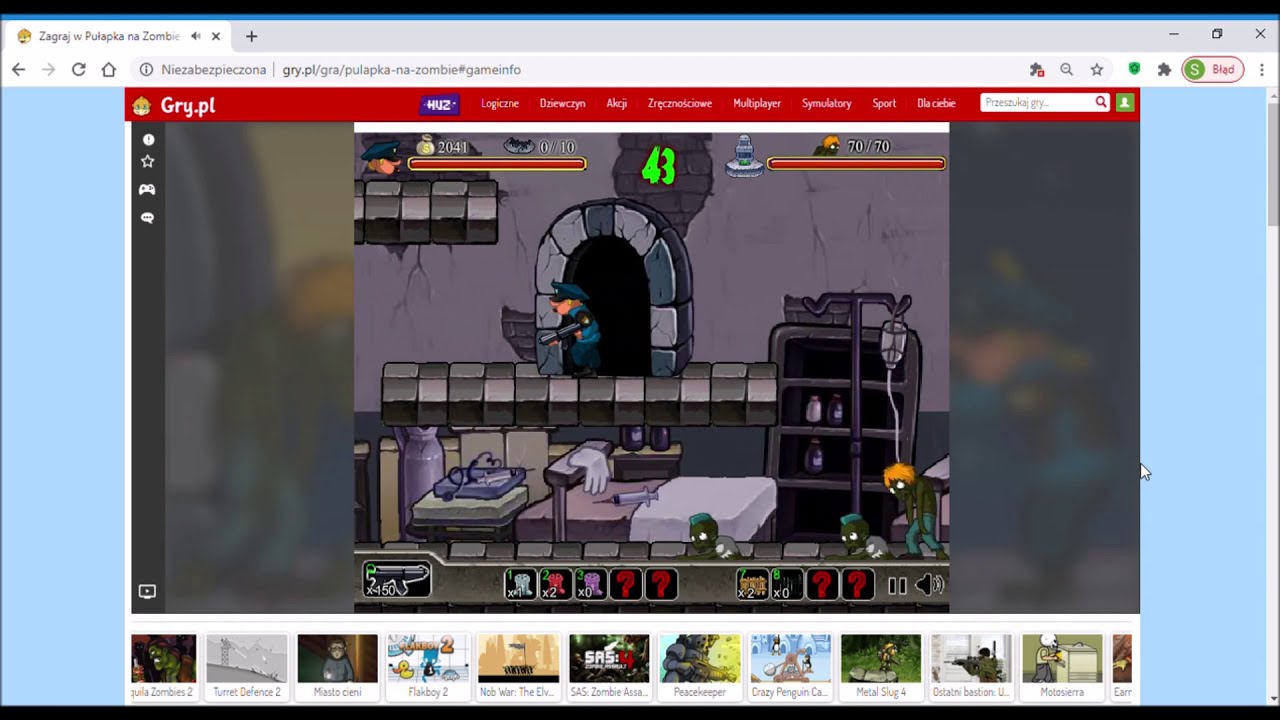
Task: Click the locked slot next to item 8
Action: [x=822, y=584]
